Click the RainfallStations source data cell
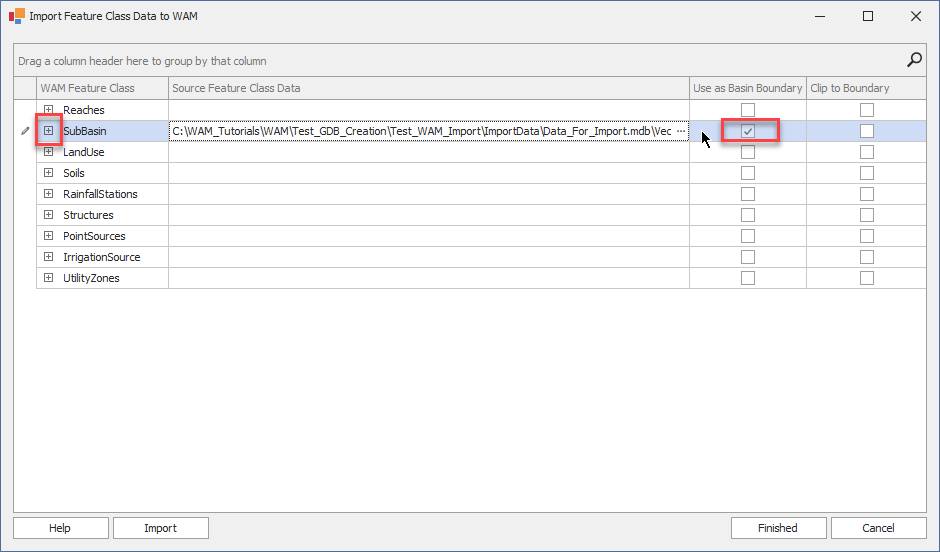The image size is (940, 552). [429, 194]
